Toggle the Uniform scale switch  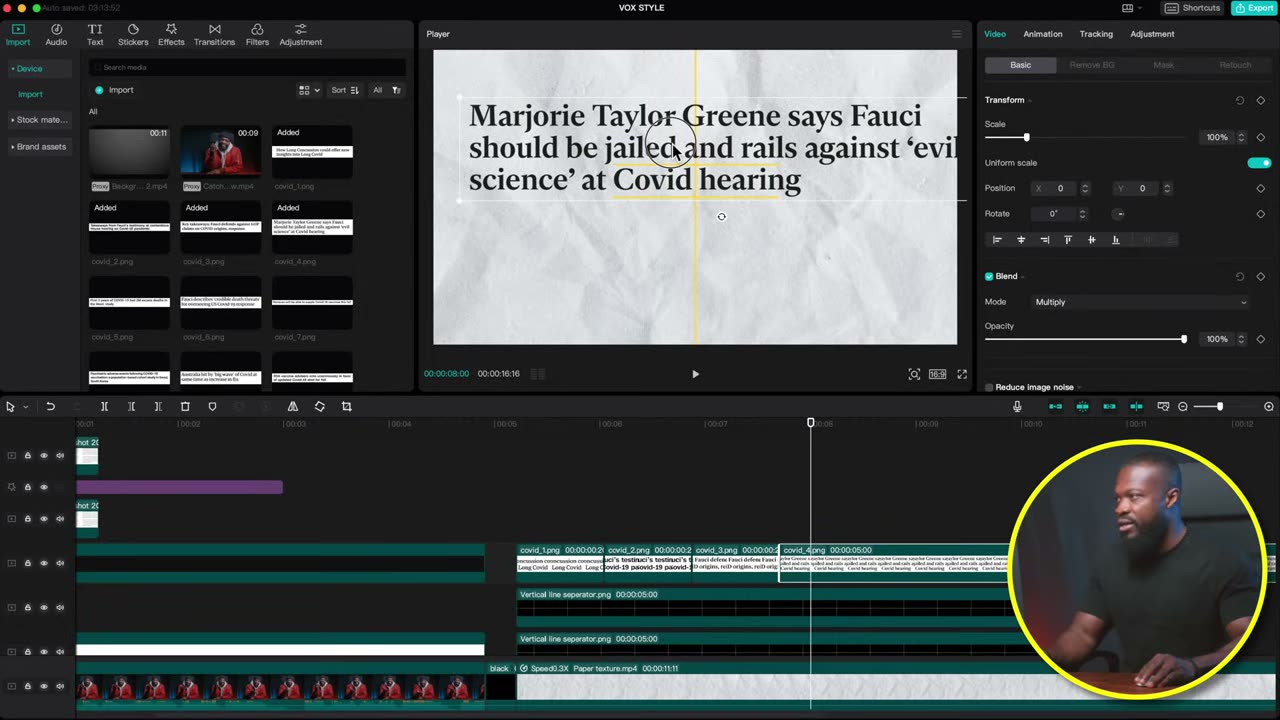1259,163
